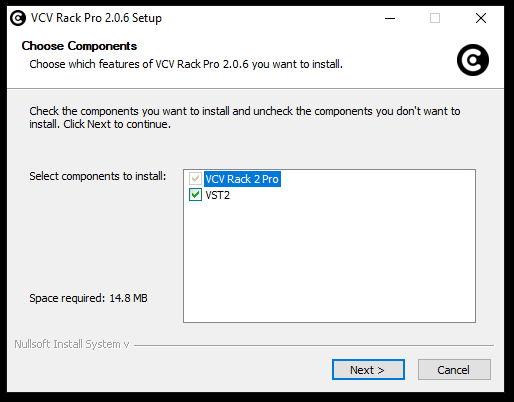Click the 'Select components to install:' label

(x=98, y=176)
